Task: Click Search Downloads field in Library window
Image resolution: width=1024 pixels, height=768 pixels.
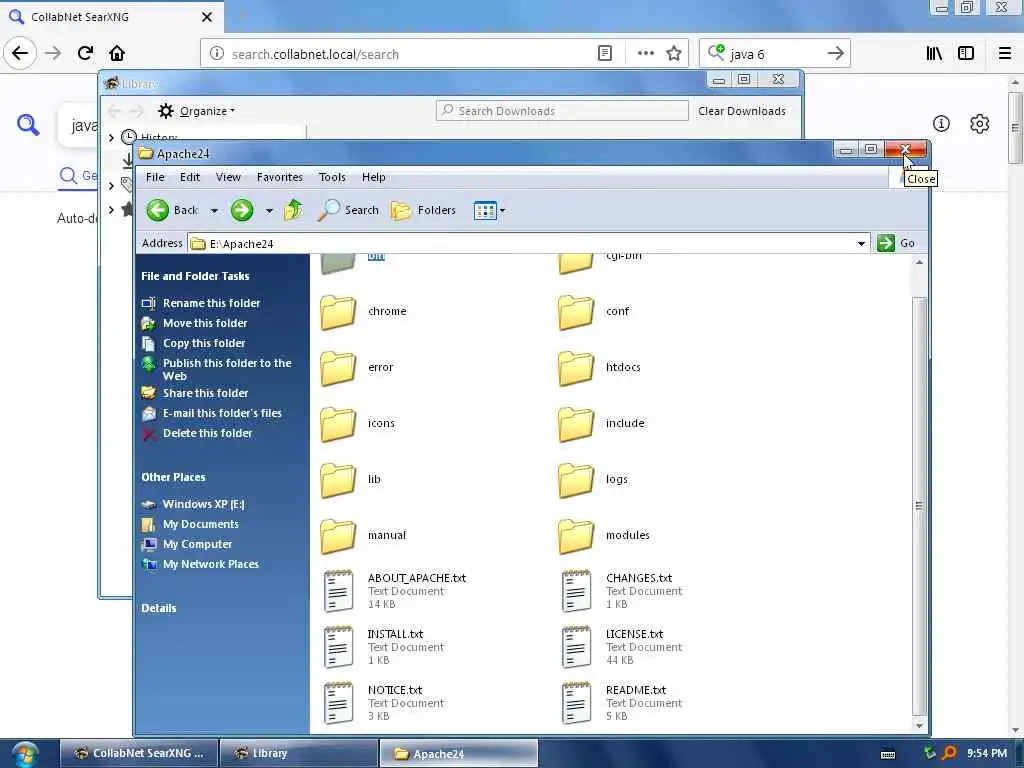Action: tap(562, 110)
